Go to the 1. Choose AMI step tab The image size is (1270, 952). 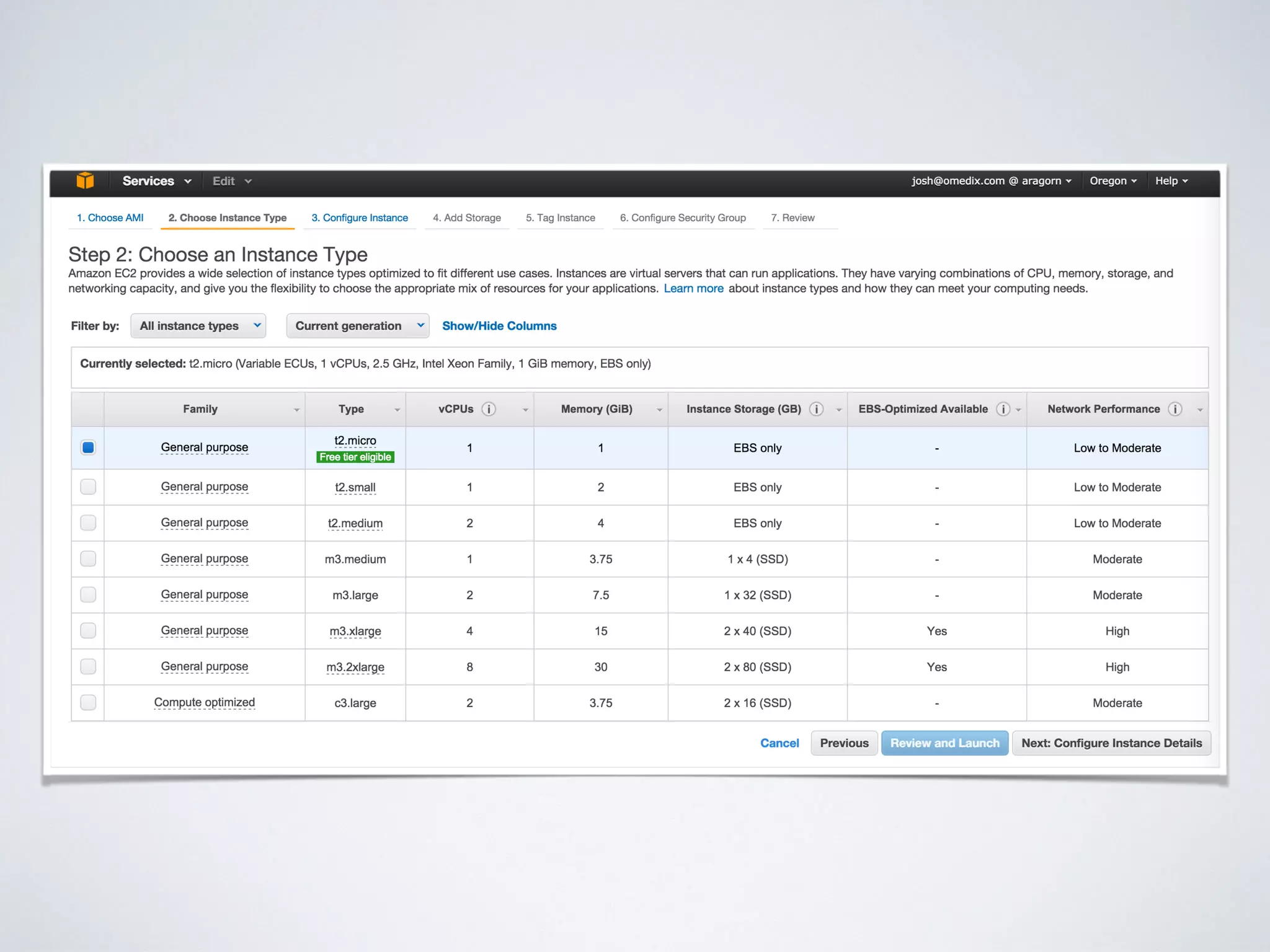pos(110,218)
